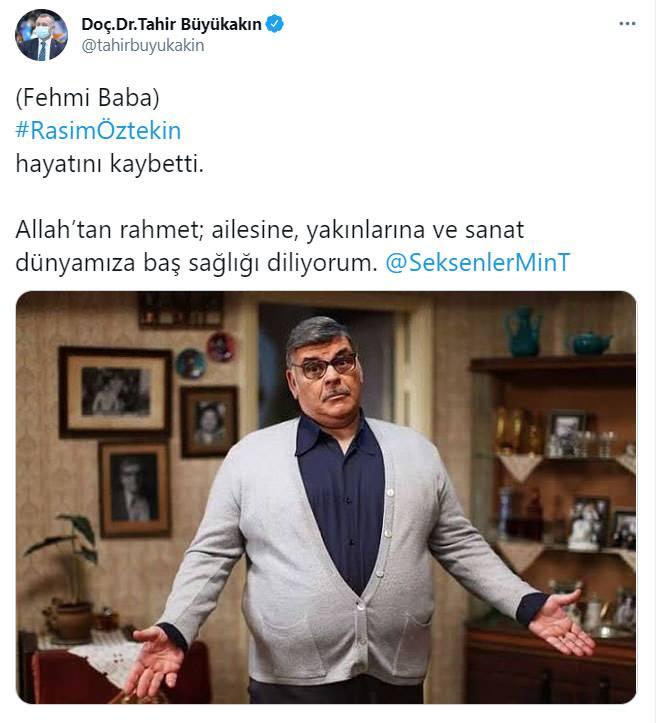Screen dimensions: 662x723
Task: Click the framed pictures on the photo wall
Action: pos(148,438)
